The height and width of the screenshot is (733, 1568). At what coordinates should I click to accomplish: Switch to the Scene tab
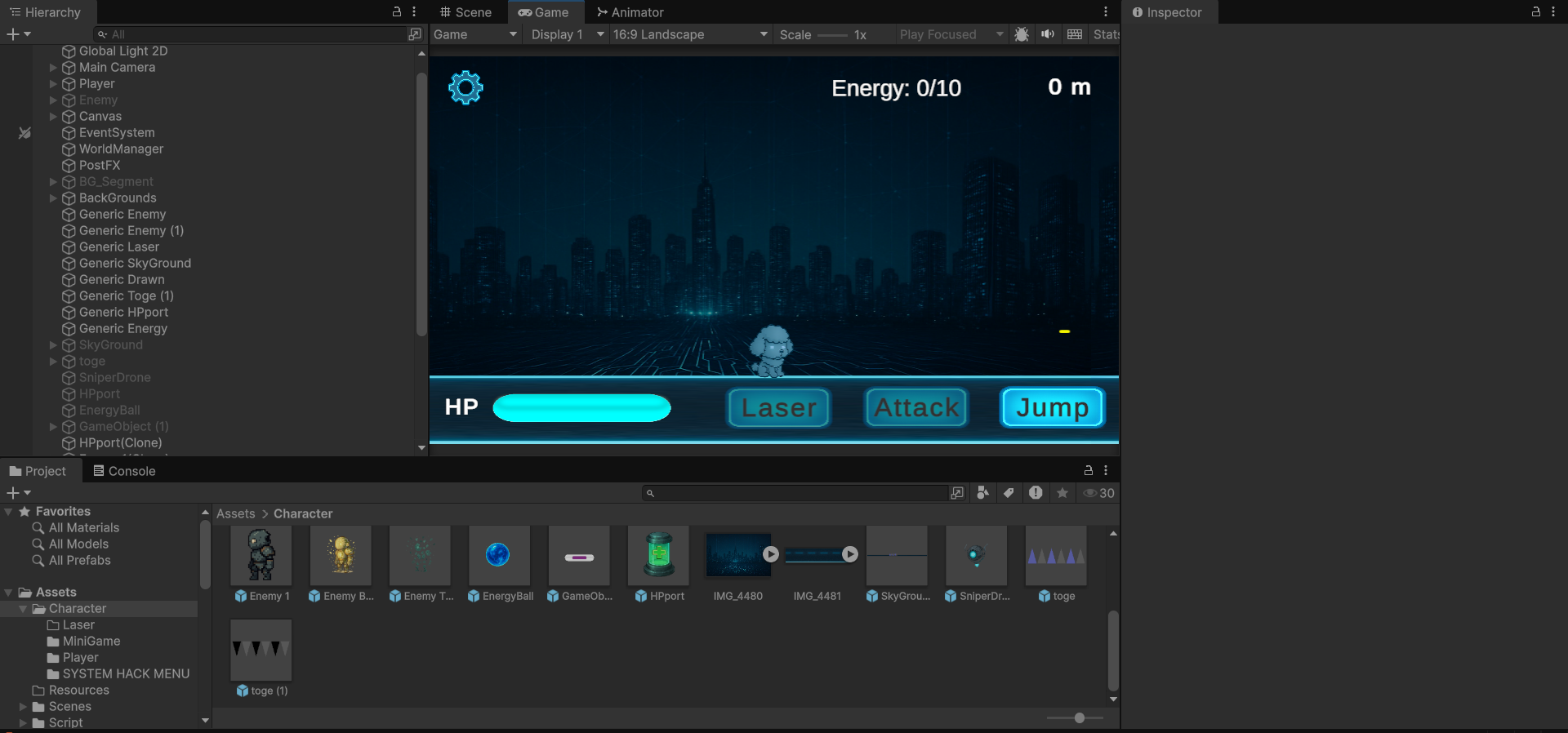tap(465, 12)
